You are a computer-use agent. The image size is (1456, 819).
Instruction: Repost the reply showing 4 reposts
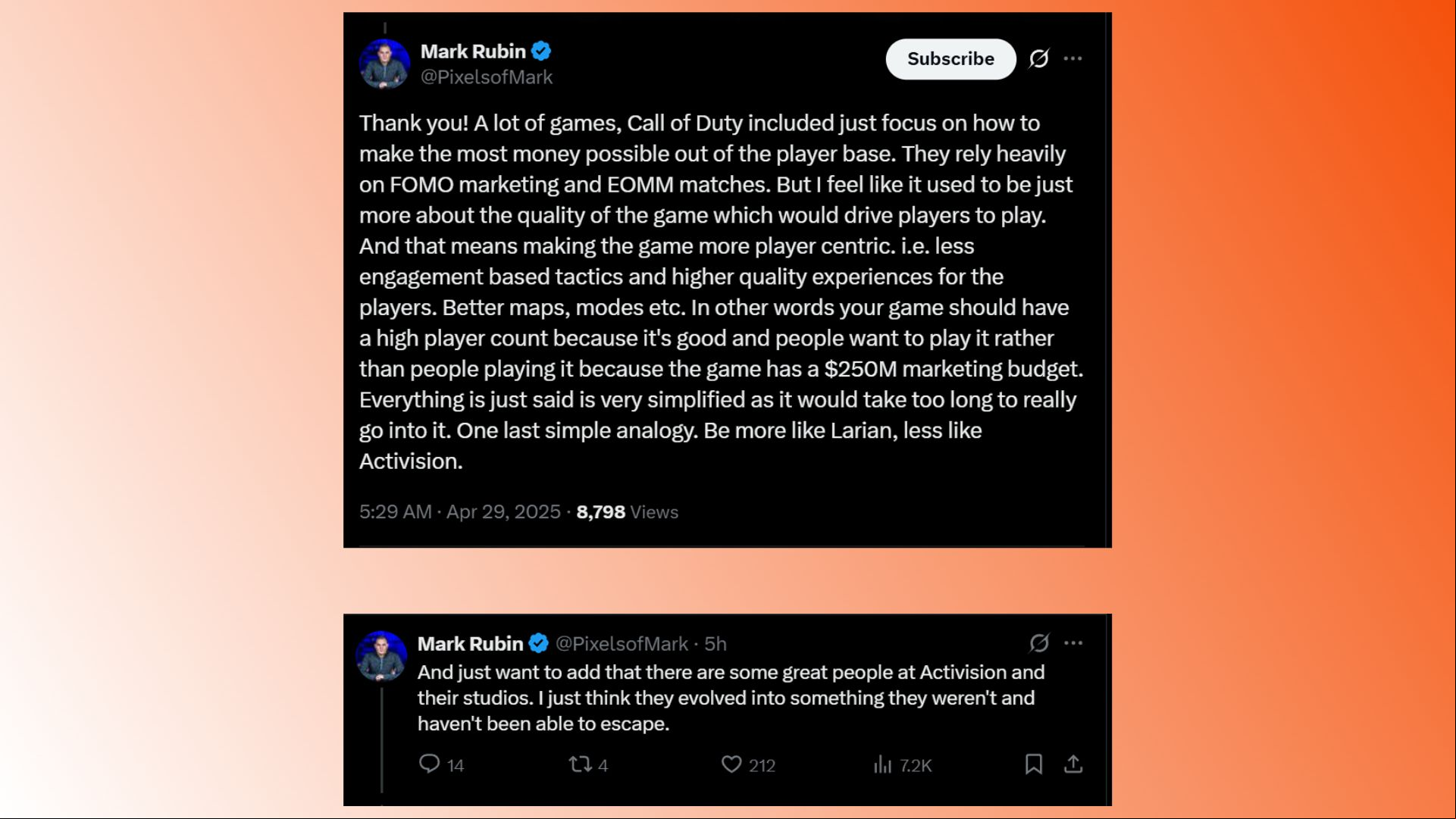coord(588,764)
